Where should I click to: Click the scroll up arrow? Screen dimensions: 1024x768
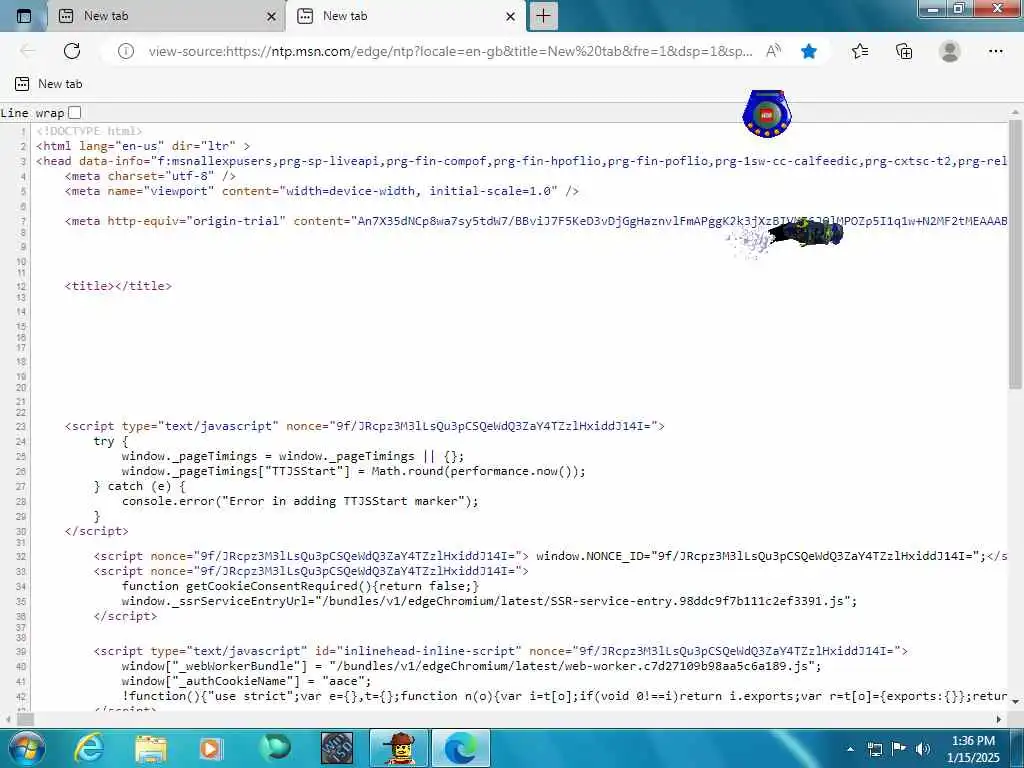pyautogui.click(x=1016, y=111)
